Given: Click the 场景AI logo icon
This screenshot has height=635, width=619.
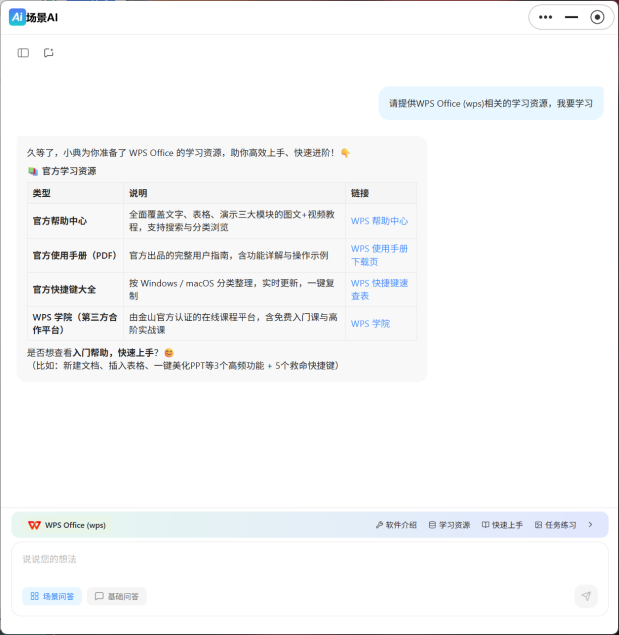Looking at the screenshot, I should (17, 17).
